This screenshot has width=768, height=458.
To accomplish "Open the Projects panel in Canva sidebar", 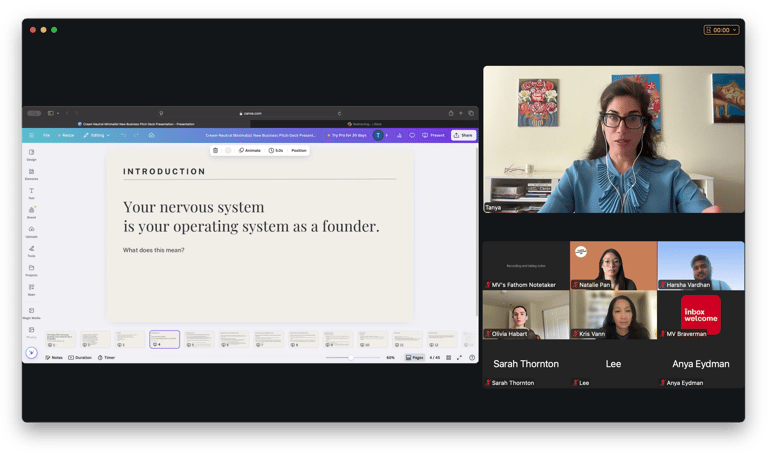I will pyautogui.click(x=31, y=270).
